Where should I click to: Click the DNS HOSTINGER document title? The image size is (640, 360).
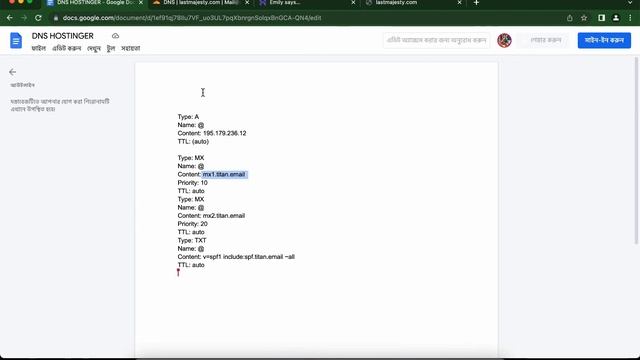[62, 36]
